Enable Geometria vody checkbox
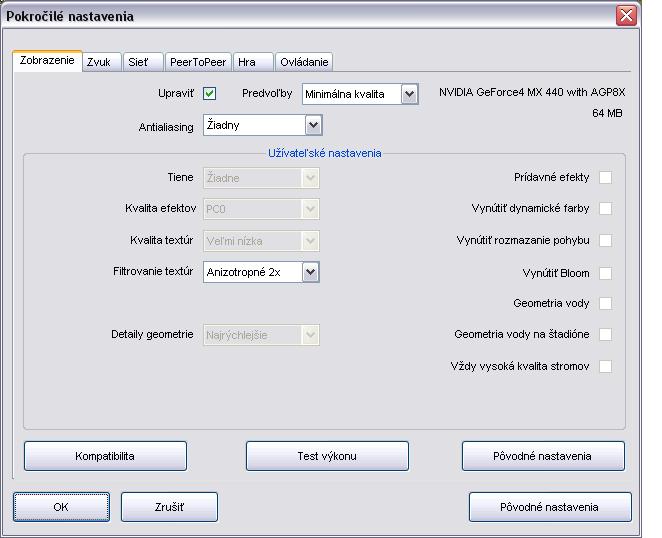The image size is (662, 538). click(605, 303)
